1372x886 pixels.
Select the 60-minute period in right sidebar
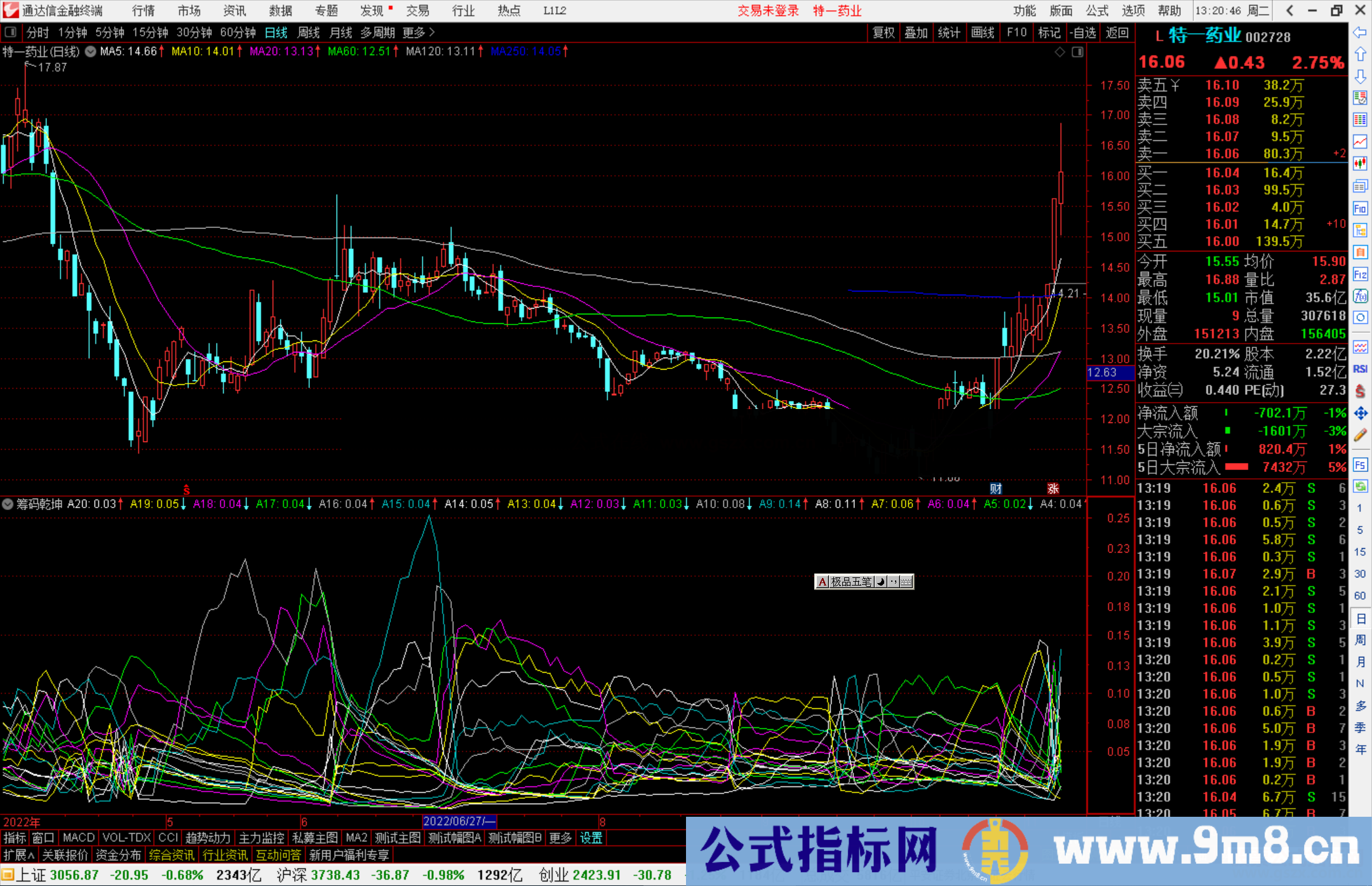point(1359,595)
